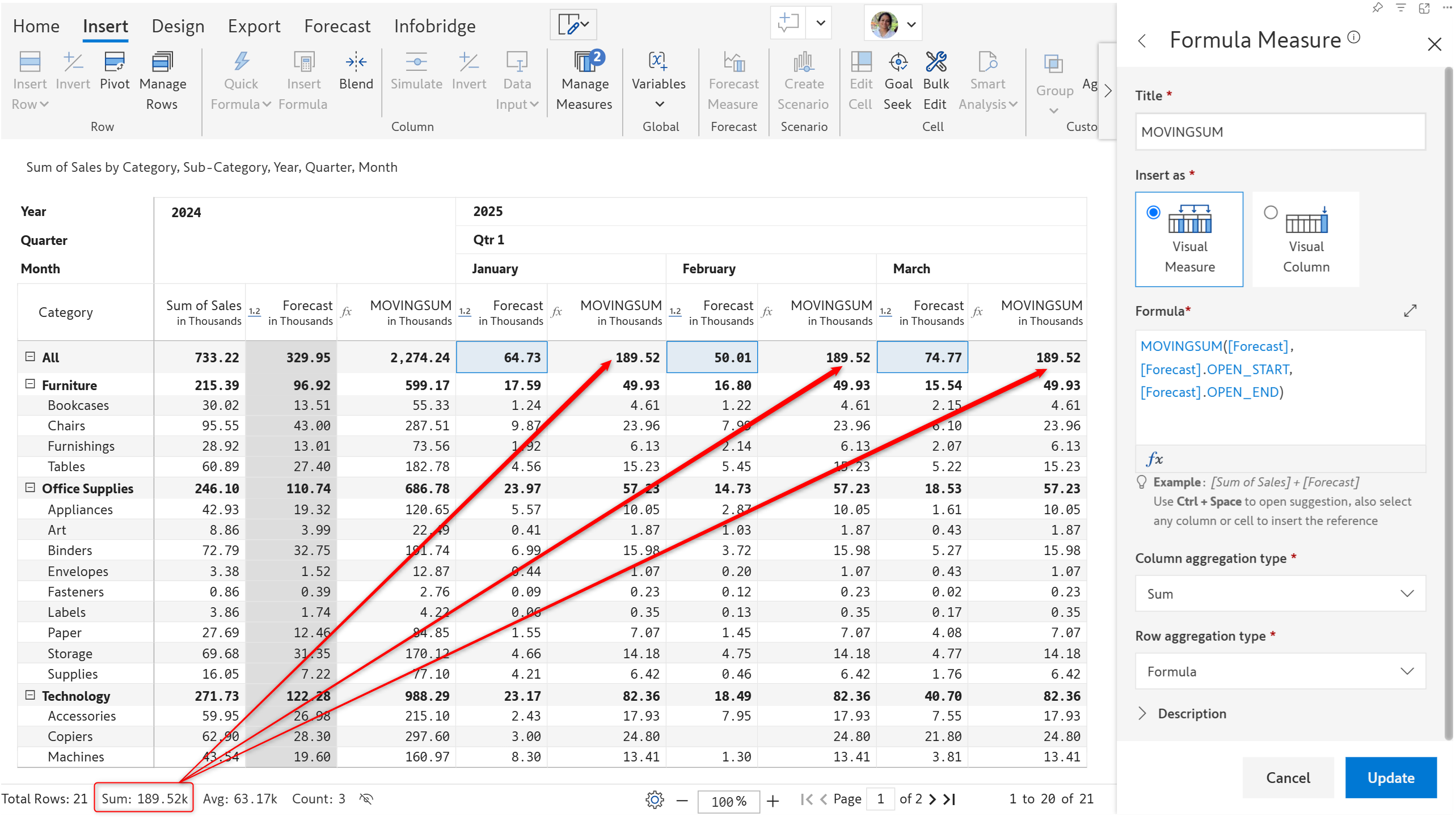Expand the formula editor box
Image resolution: width=1456 pixels, height=817 pixels.
coord(1410,311)
